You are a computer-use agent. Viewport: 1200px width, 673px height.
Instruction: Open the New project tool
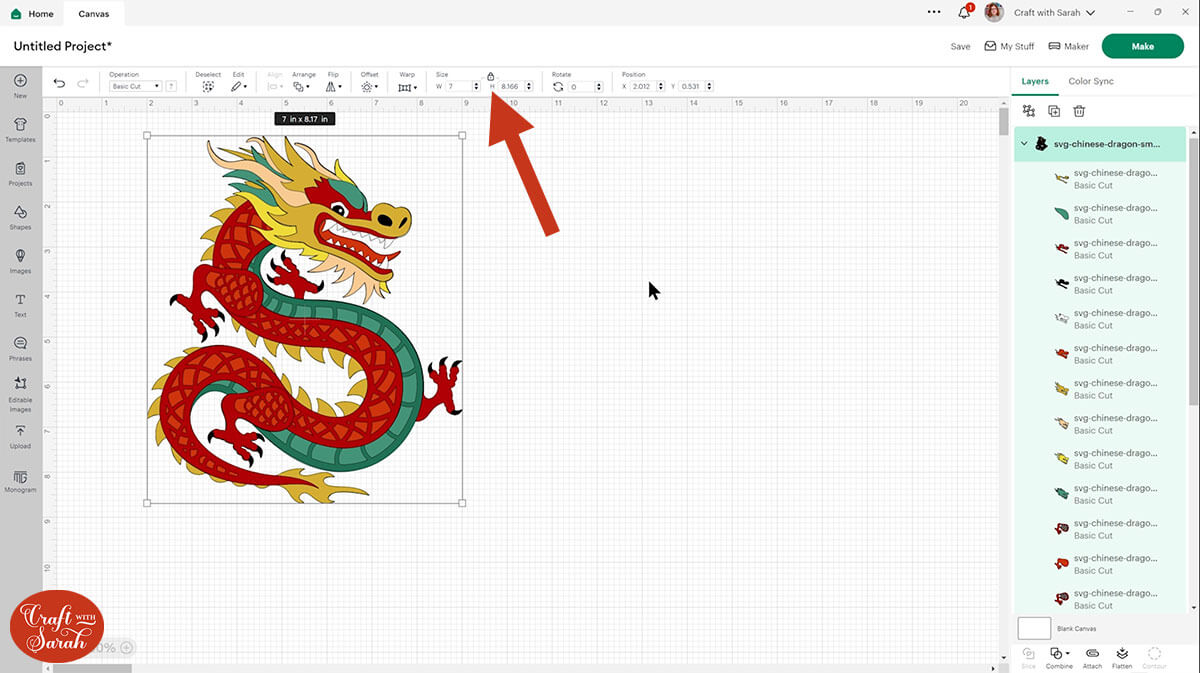[20, 86]
